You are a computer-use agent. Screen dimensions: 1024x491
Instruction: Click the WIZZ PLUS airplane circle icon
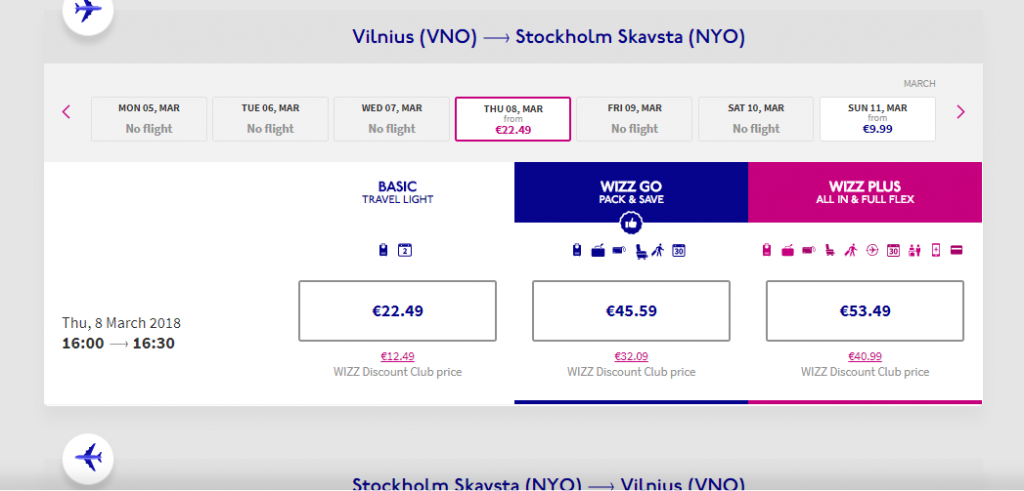click(x=872, y=250)
